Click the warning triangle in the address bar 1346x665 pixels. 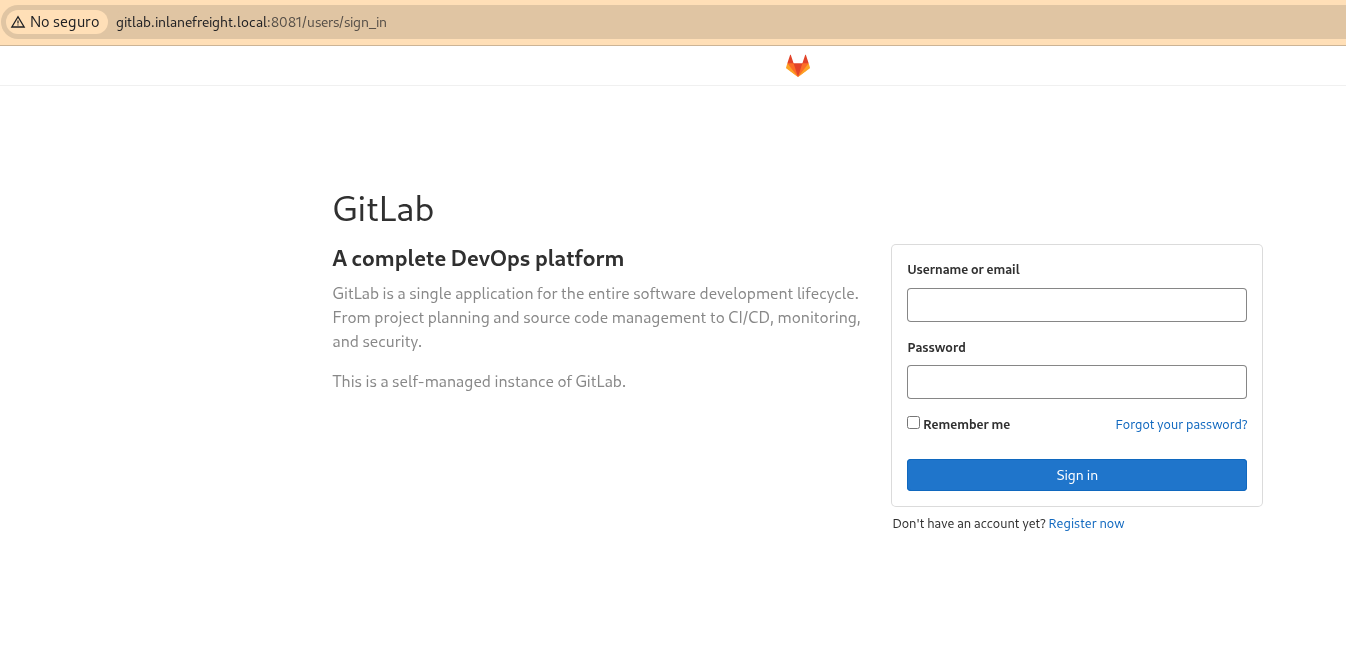click(18, 21)
